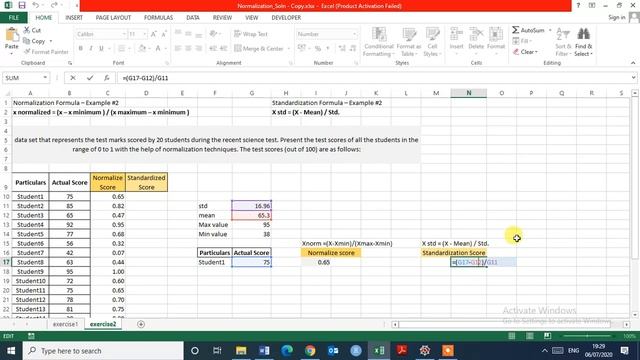Open the DATA tab

193,18
